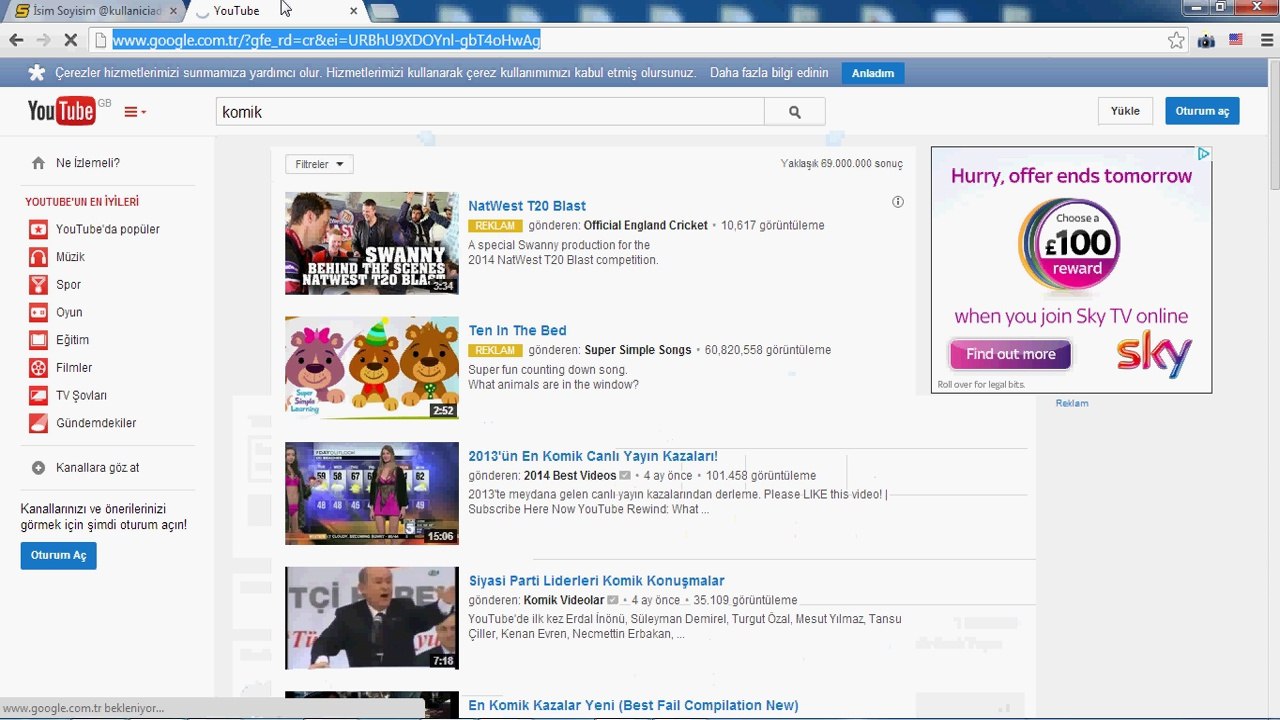Open En Komik Kazalar Yeni video link
This screenshot has width=1280, height=720.
[633, 705]
